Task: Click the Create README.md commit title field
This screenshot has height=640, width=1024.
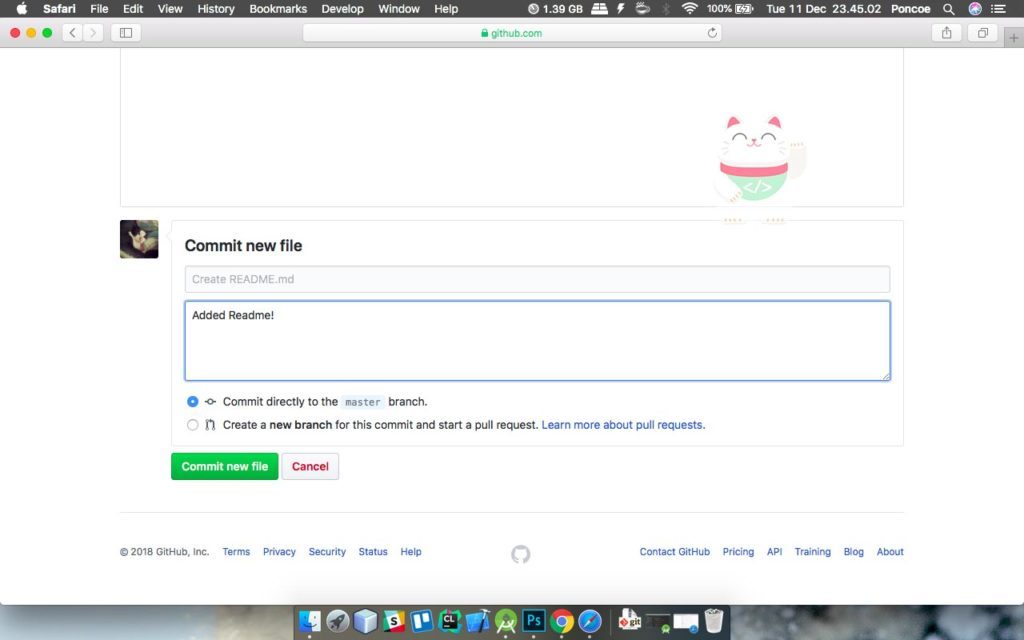Action: pos(537,279)
